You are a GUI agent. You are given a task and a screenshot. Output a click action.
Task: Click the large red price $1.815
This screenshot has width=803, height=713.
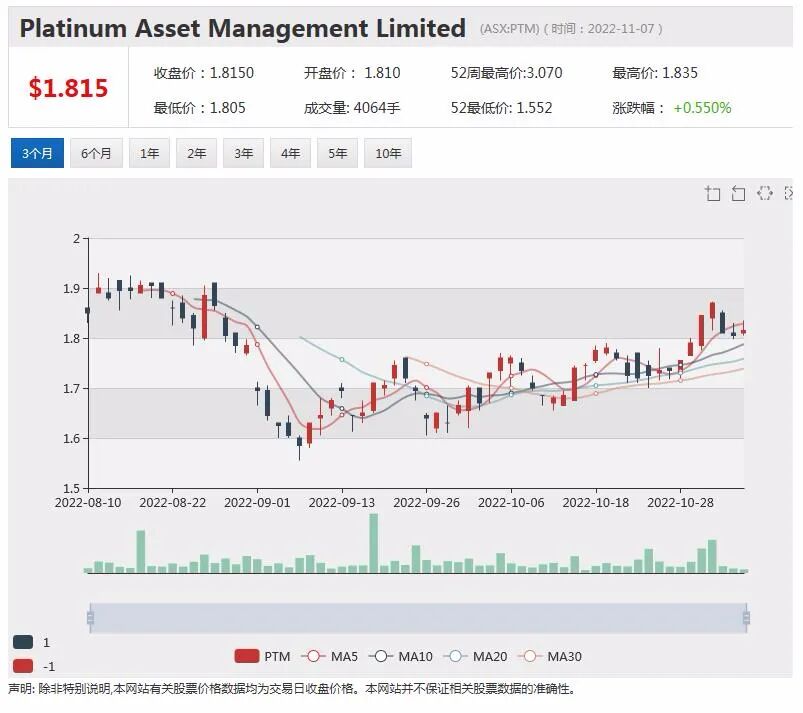(x=68, y=88)
